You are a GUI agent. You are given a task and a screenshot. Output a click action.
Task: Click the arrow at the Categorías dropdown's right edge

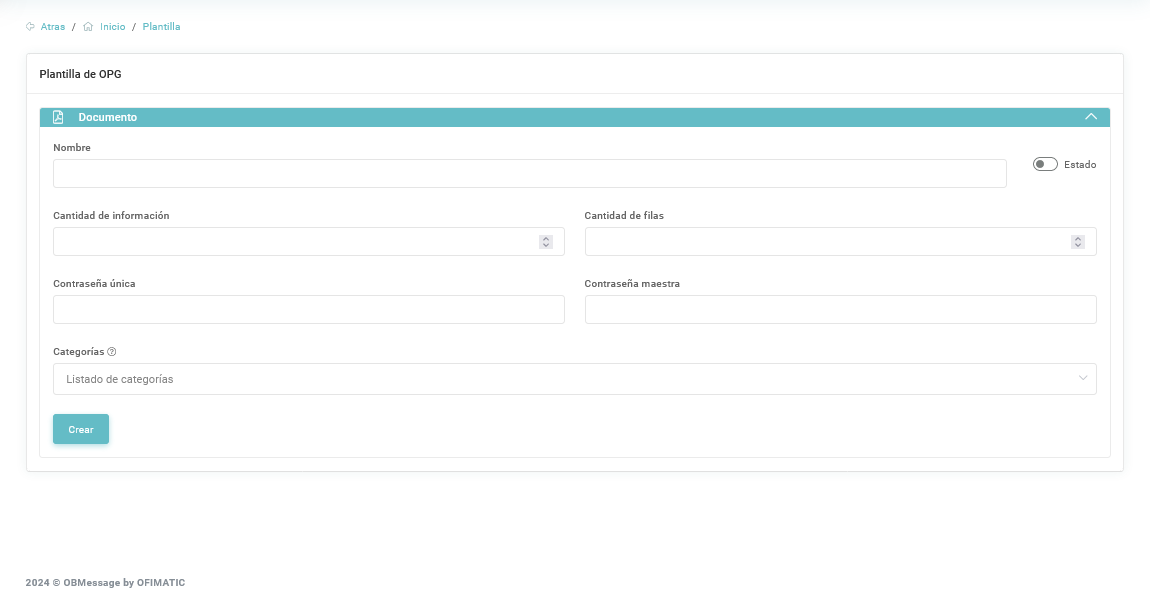pyautogui.click(x=1083, y=379)
